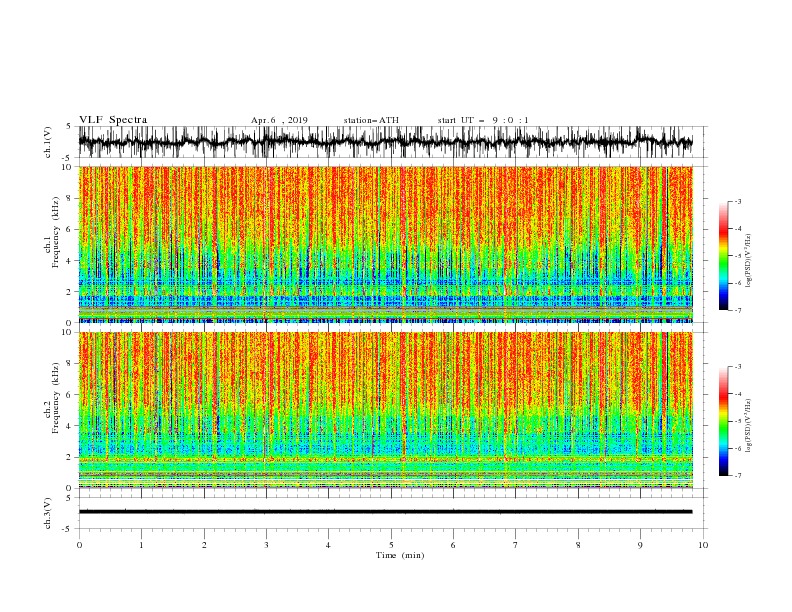This screenshot has width=792, height=612.
Task: Click the ch.2 spectrogram color scale bar
Action: (723, 421)
